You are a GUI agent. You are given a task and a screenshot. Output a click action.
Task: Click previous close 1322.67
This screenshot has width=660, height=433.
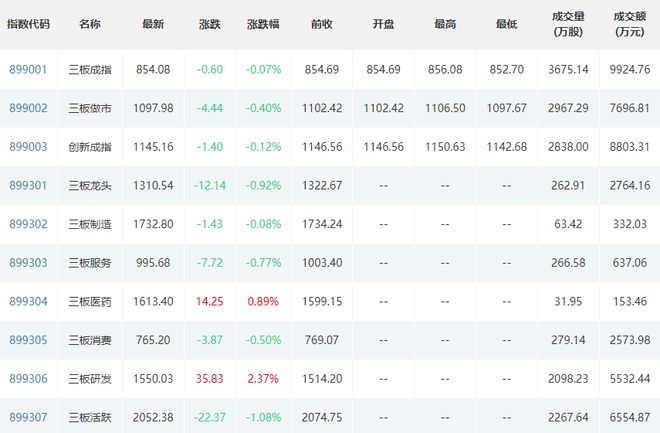322,186
